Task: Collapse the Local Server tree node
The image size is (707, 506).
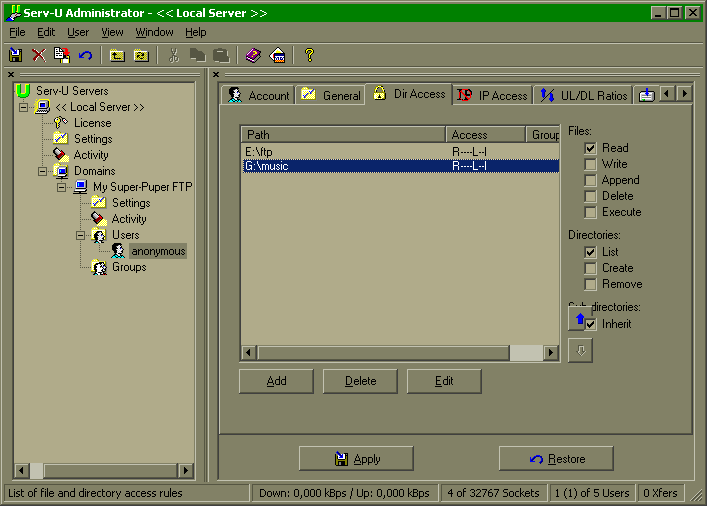Action: 23,107
